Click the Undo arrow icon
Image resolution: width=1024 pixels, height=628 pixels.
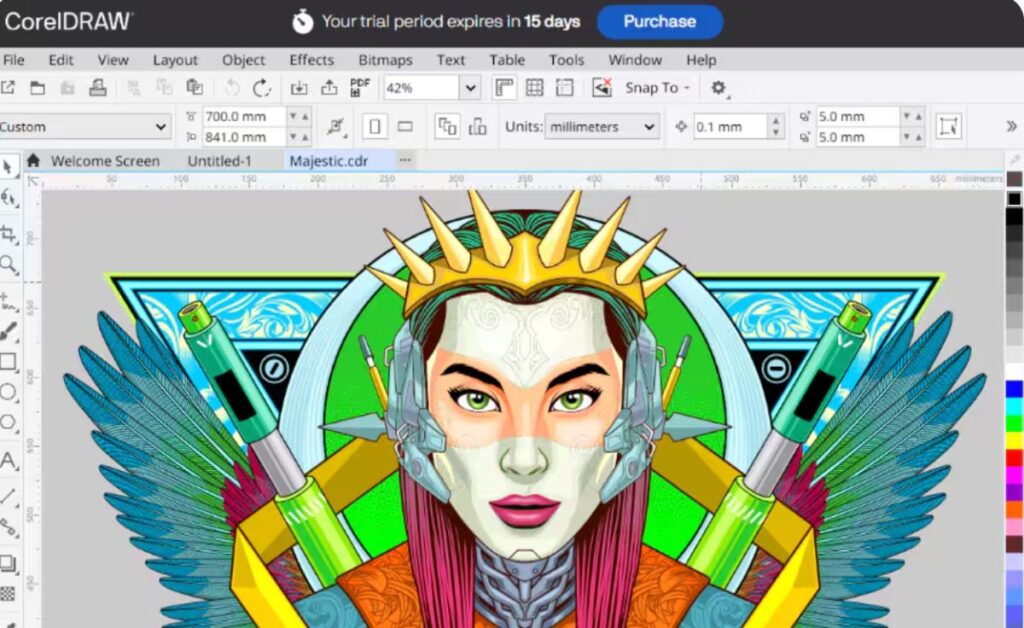(232, 87)
